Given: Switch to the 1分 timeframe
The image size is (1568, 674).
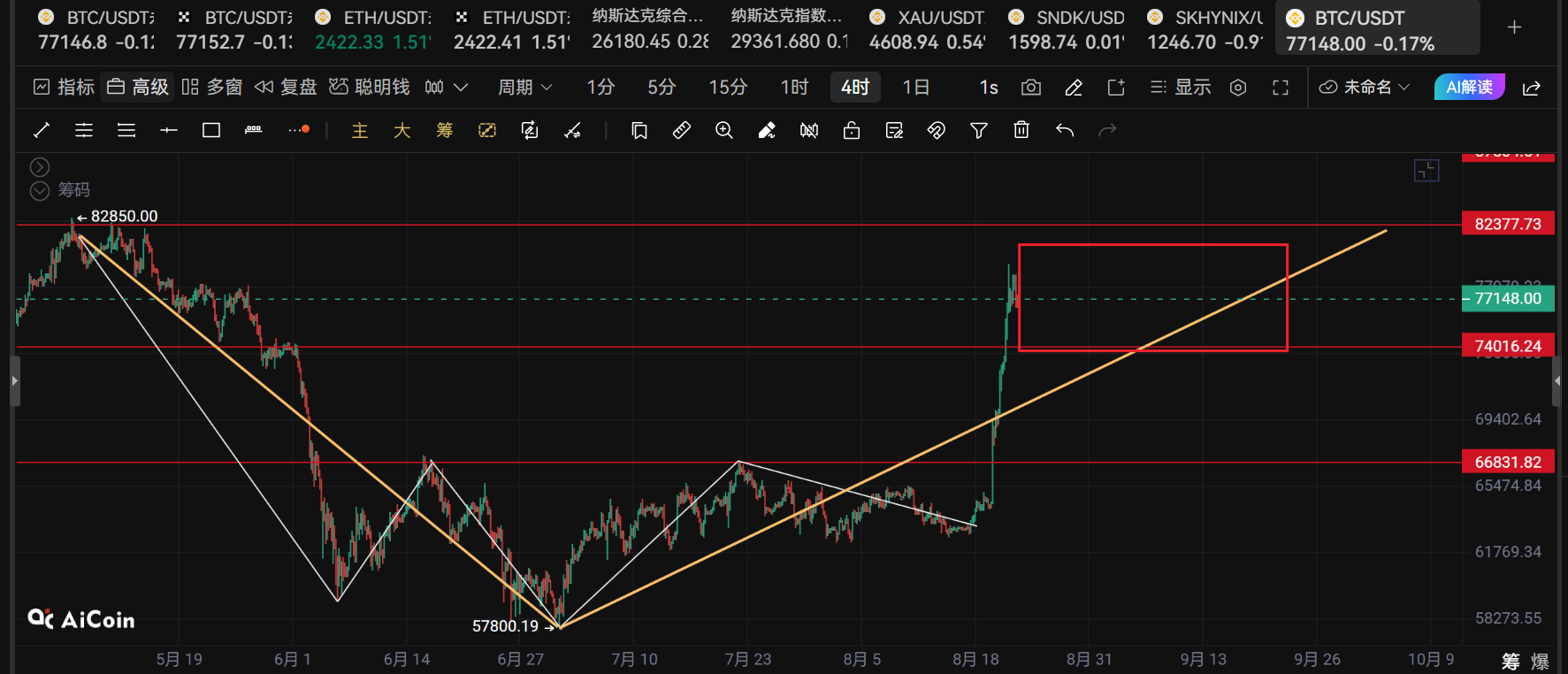Looking at the screenshot, I should click(600, 87).
